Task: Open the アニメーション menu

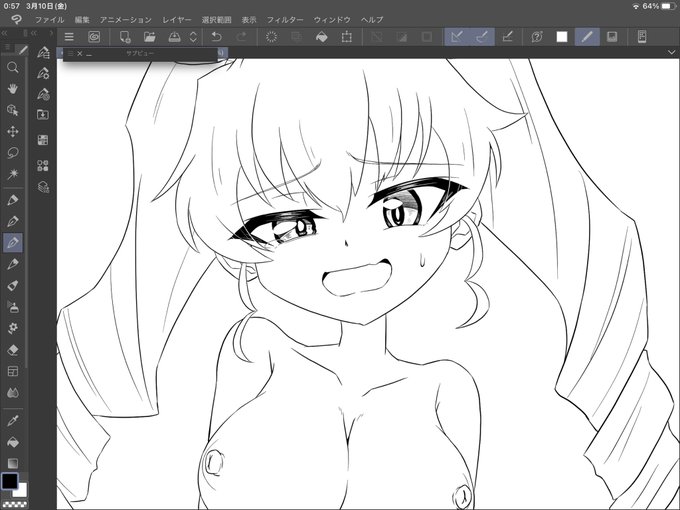Action: (x=126, y=20)
